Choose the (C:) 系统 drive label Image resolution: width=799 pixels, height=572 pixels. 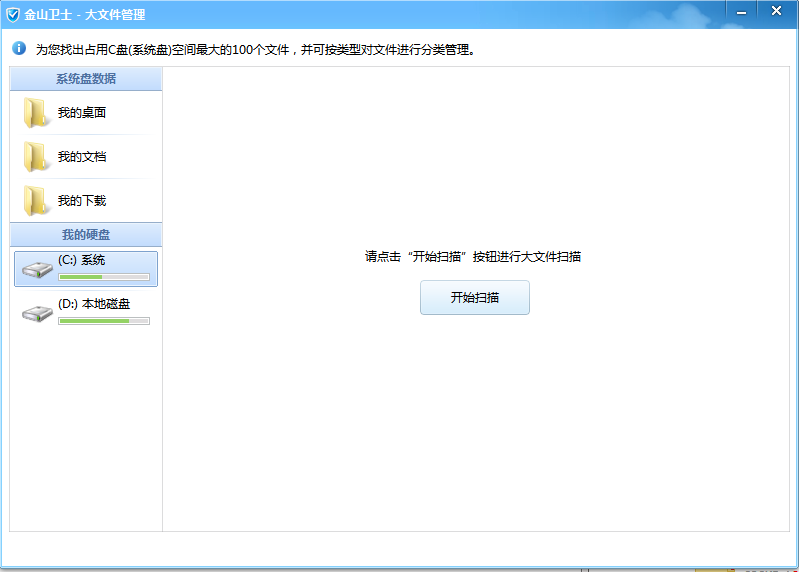click(82, 260)
